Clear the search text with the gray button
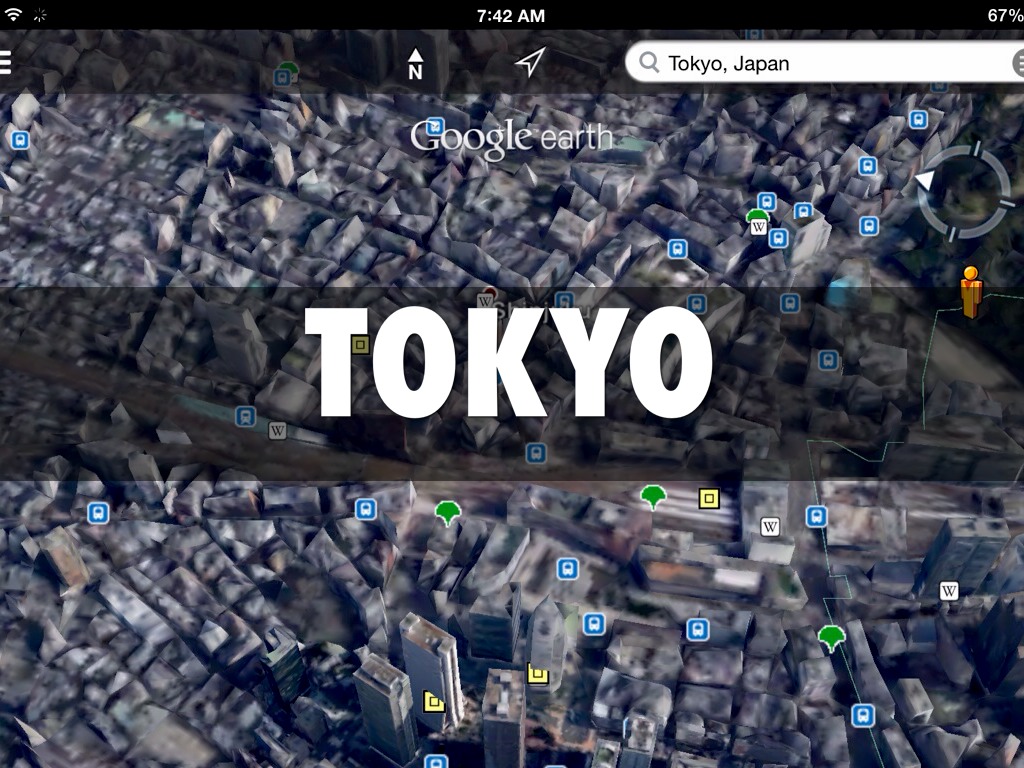The image size is (1024, 768). pyautogui.click(x=1018, y=64)
